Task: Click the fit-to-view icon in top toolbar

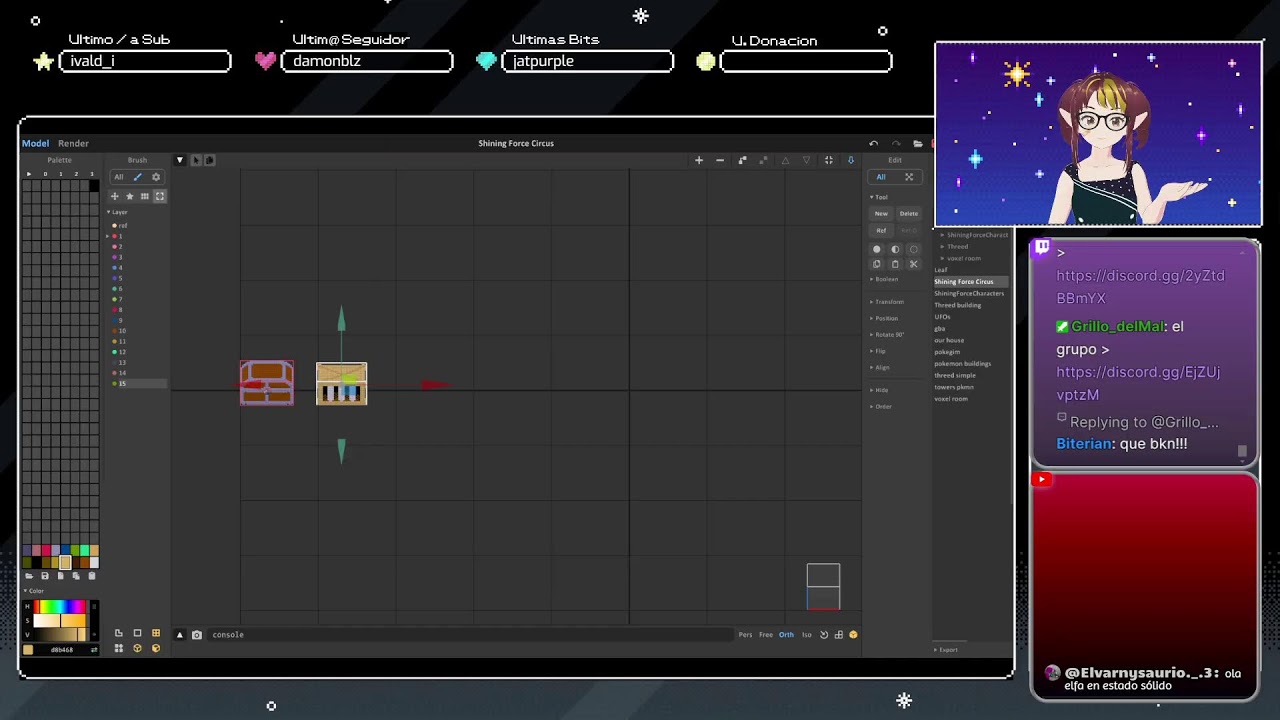Action: [828, 160]
